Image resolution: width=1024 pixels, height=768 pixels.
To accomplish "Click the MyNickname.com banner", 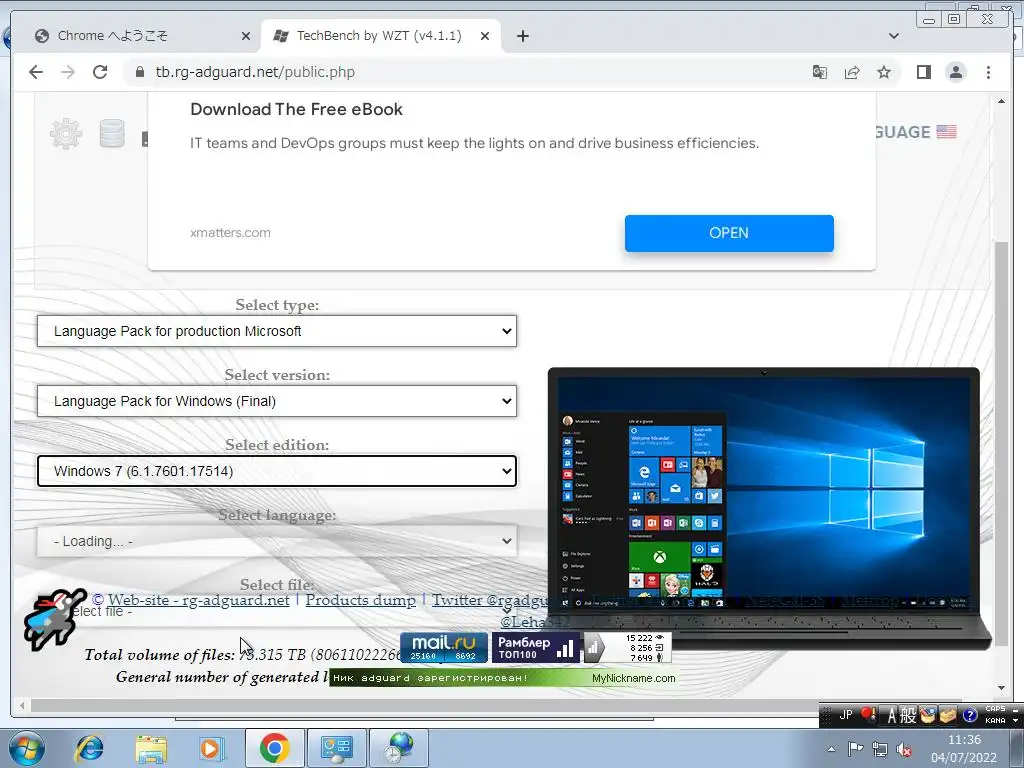I will click(x=502, y=678).
